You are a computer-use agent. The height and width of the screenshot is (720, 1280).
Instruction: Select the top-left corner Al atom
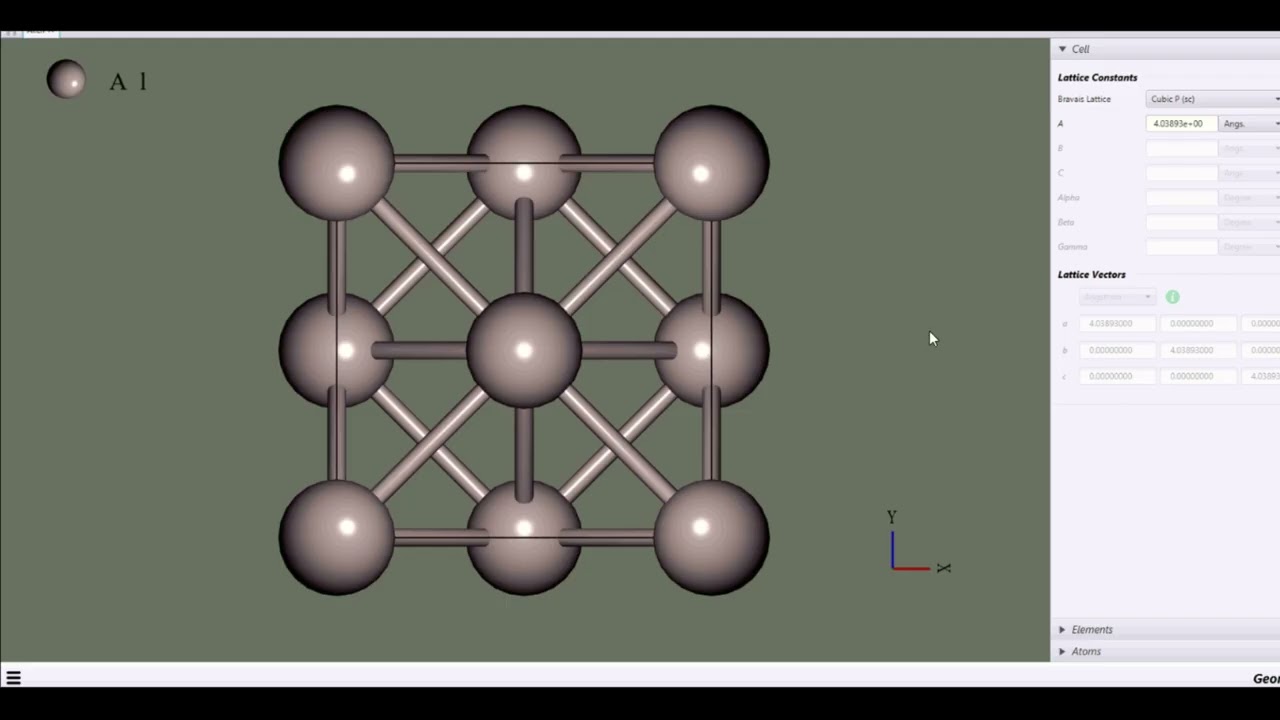click(x=336, y=162)
